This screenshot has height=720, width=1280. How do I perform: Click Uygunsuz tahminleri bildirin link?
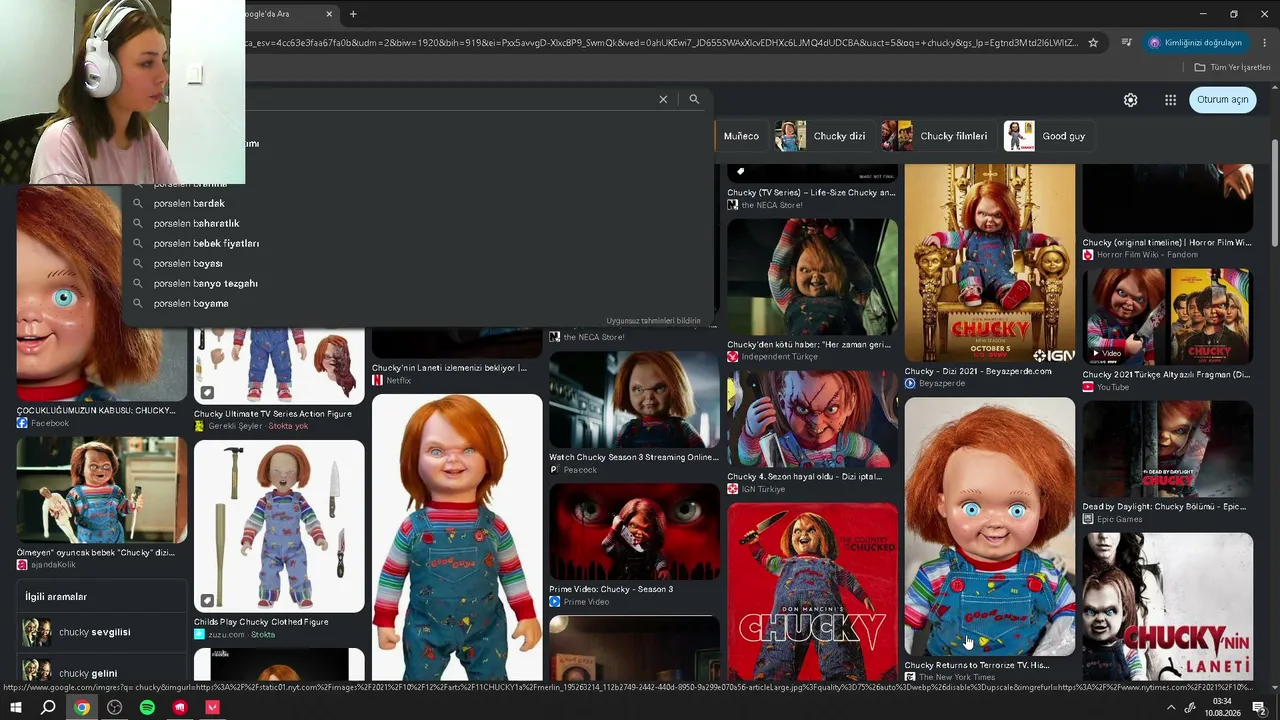pyautogui.click(x=653, y=321)
